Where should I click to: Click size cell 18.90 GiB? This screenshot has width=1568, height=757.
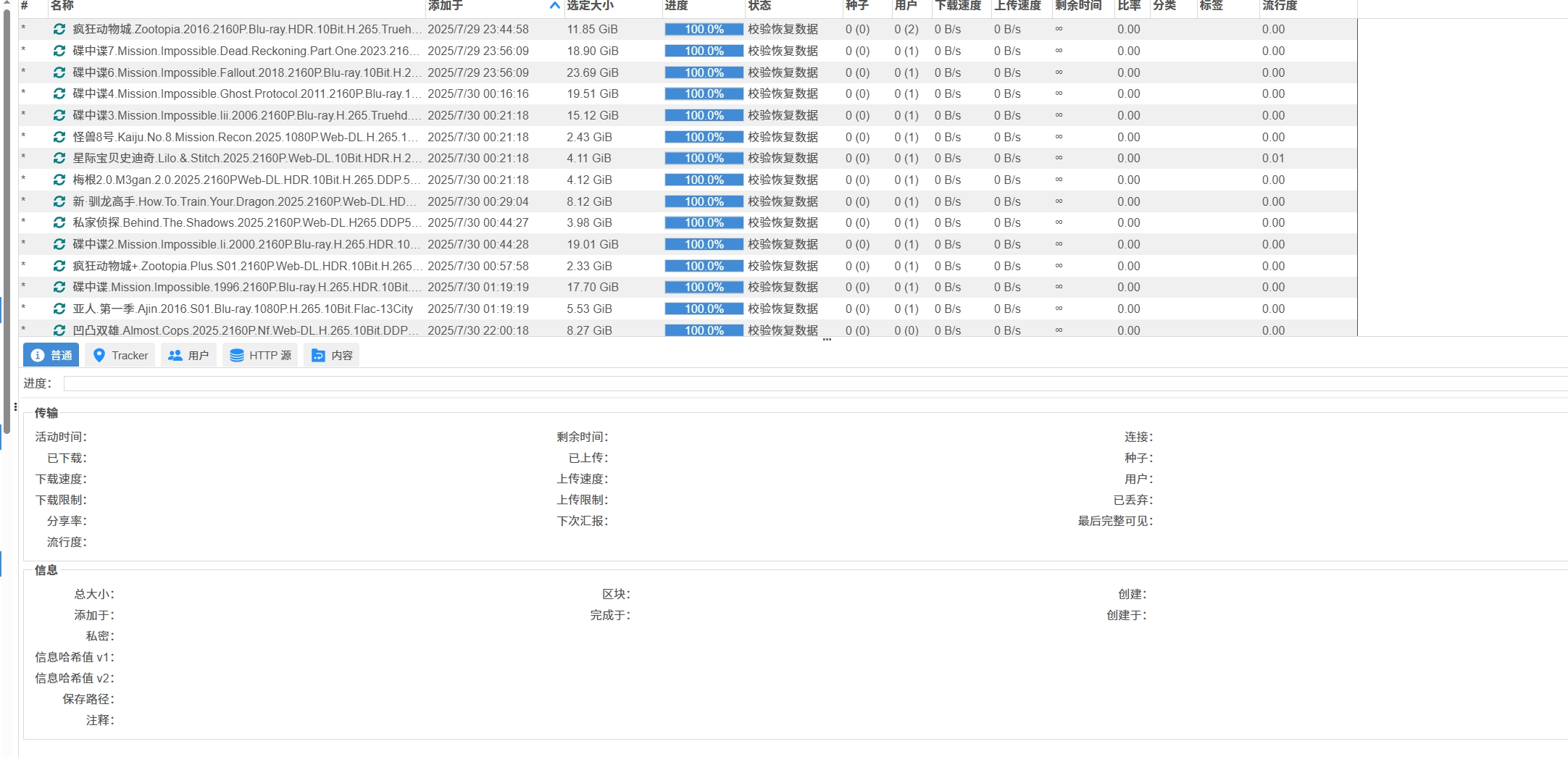[593, 51]
